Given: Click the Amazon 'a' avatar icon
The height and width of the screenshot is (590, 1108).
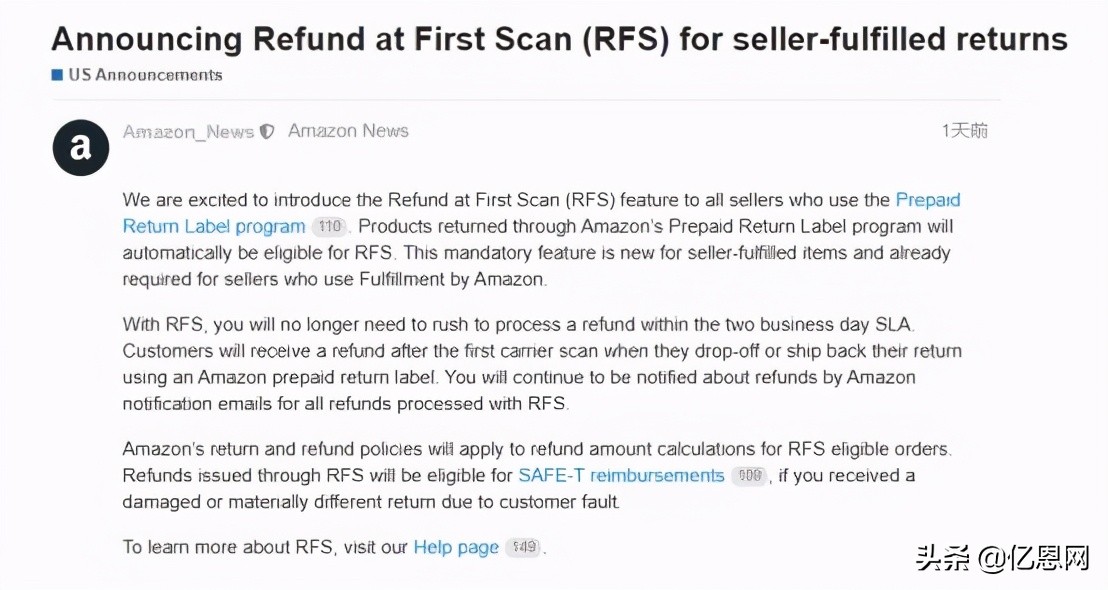Looking at the screenshot, I should [81, 148].
